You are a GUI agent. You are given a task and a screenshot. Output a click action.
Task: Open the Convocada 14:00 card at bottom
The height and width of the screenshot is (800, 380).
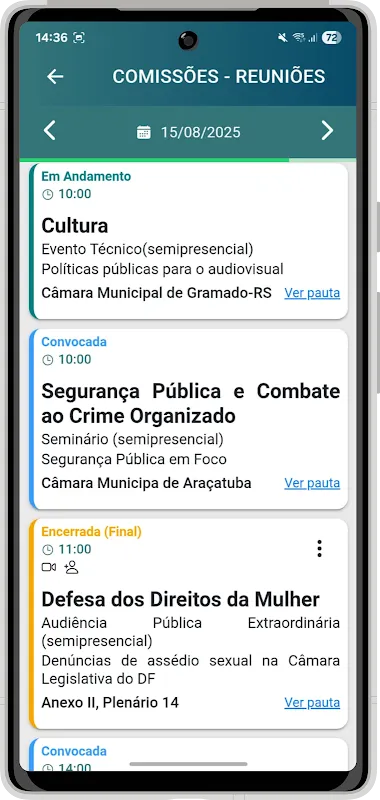189,755
